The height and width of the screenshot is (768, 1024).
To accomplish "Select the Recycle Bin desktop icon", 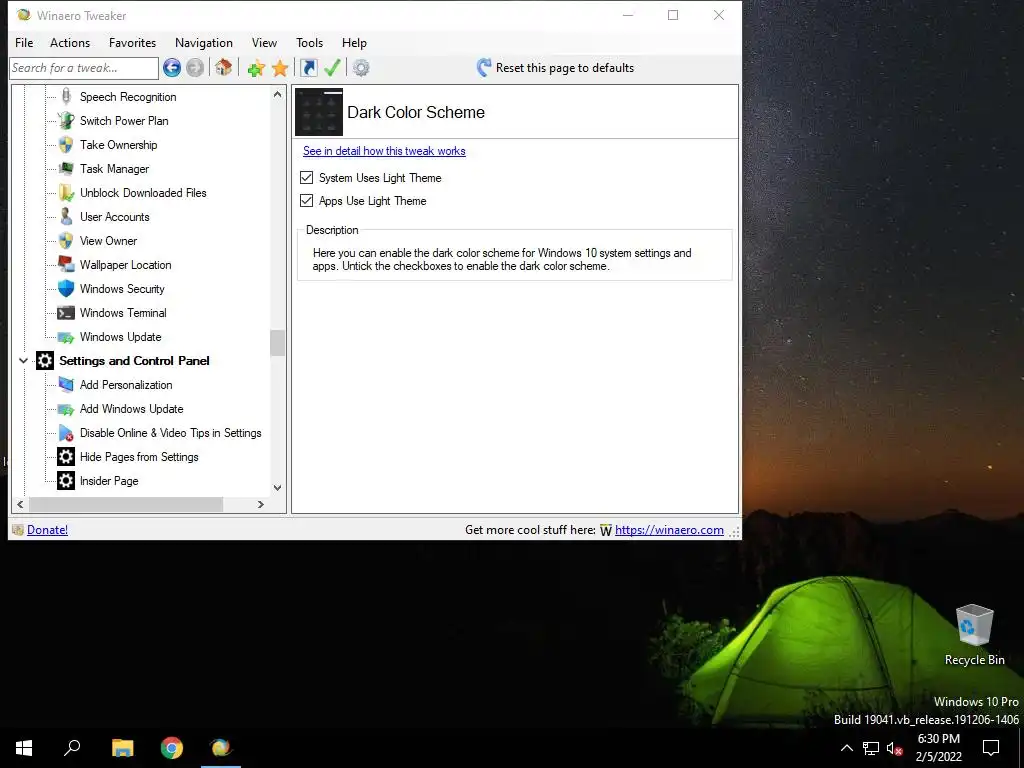I will 974,635.
